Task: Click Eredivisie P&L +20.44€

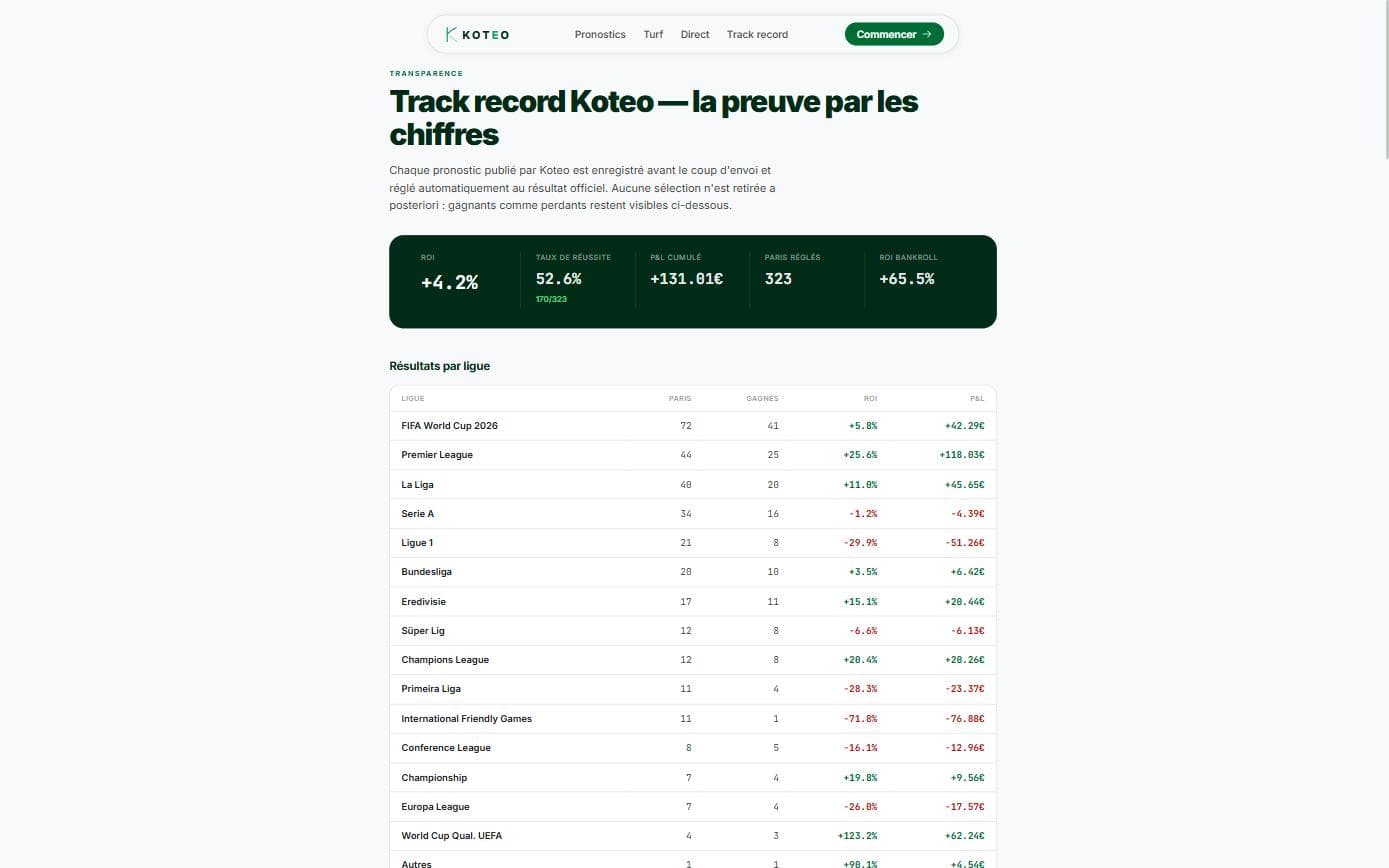Action: pos(965,602)
